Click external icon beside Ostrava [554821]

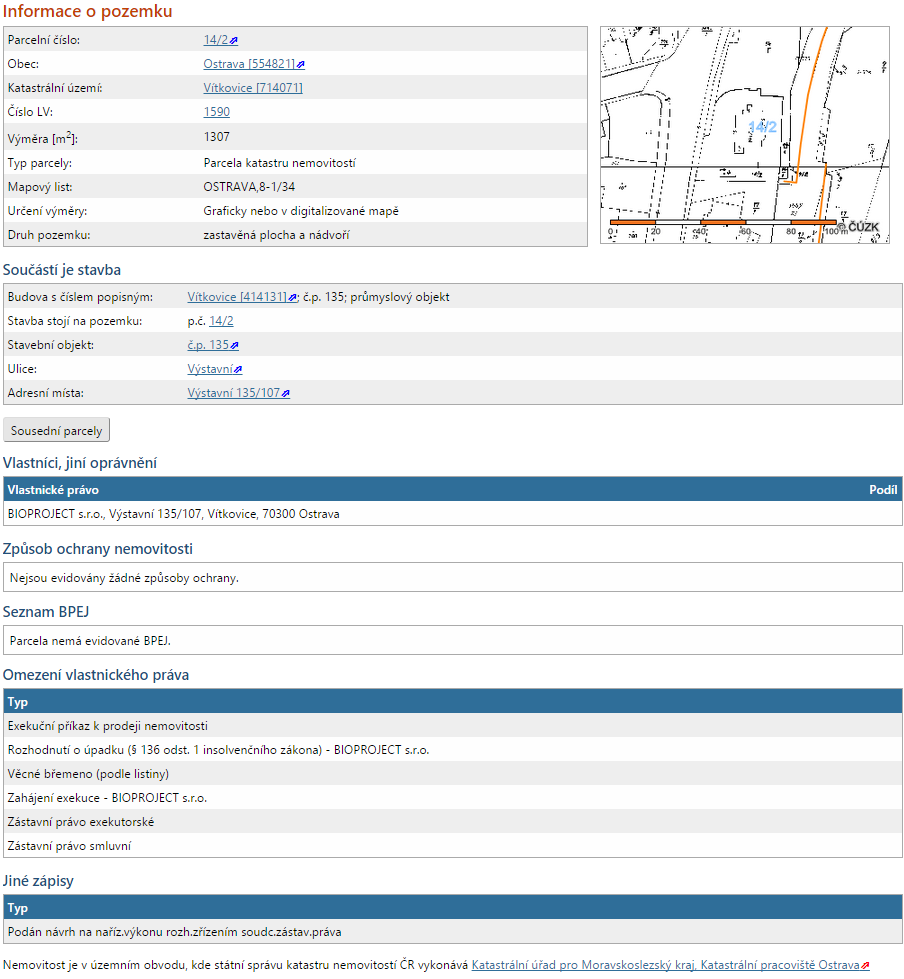(301, 64)
